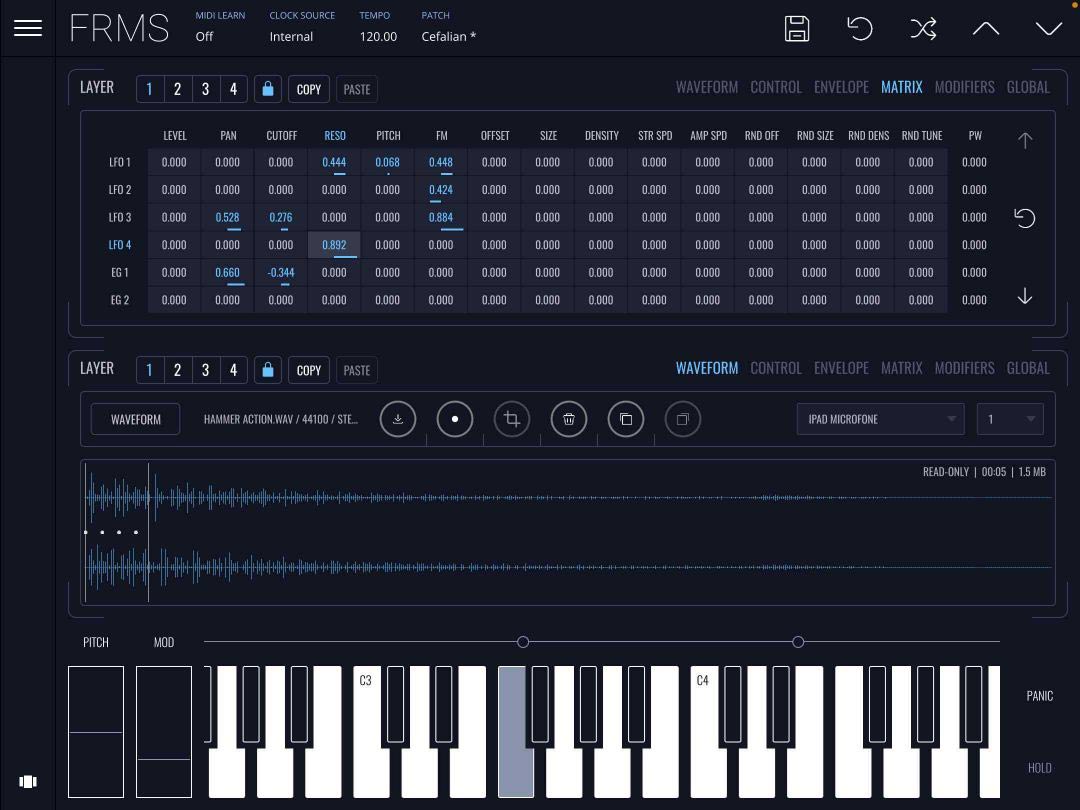Enable HOLD mode
The height and width of the screenshot is (810, 1080).
coord(1040,767)
